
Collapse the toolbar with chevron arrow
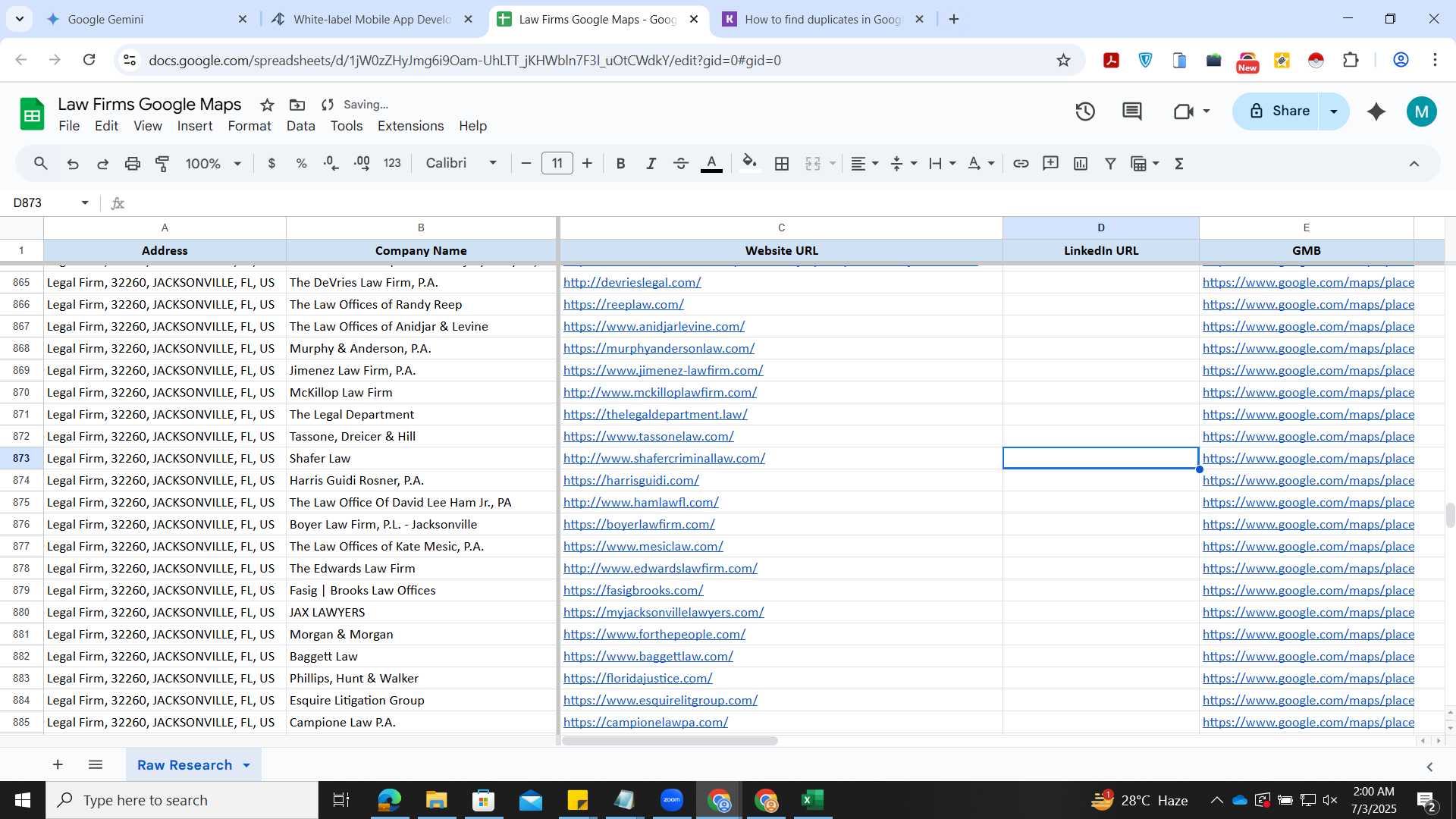pyautogui.click(x=1414, y=163)
